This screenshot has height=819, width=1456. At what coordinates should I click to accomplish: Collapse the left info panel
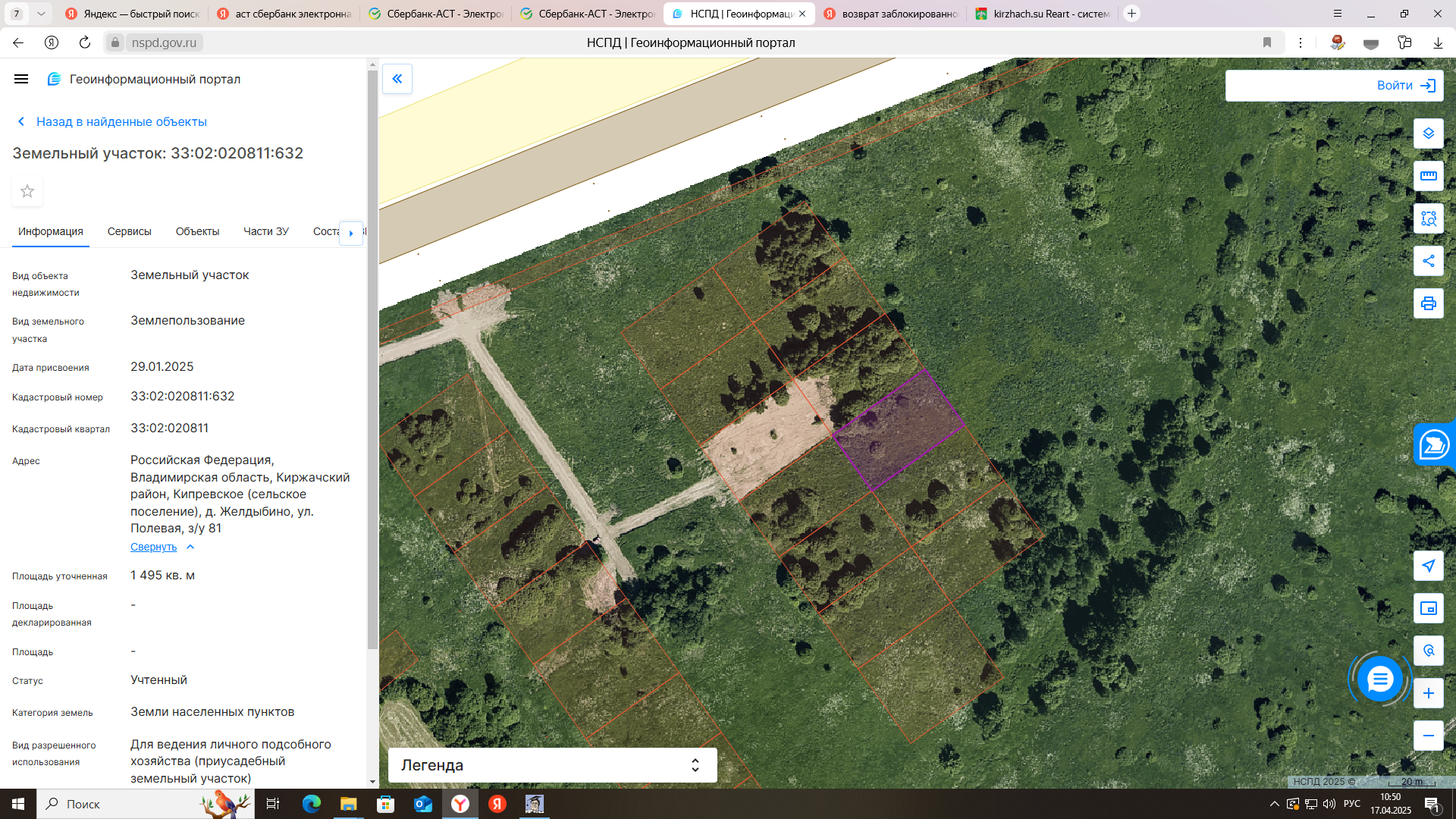pos(397,79)
